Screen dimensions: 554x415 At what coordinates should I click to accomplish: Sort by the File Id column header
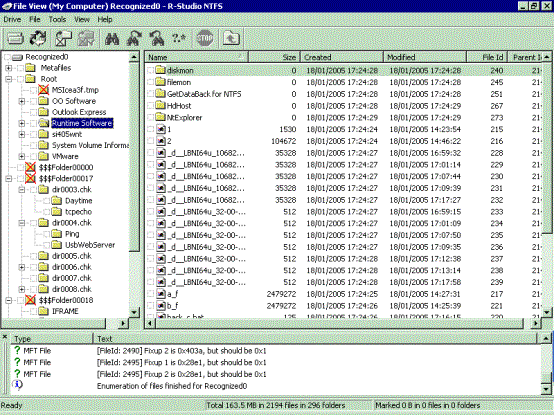tap(487, 57)
